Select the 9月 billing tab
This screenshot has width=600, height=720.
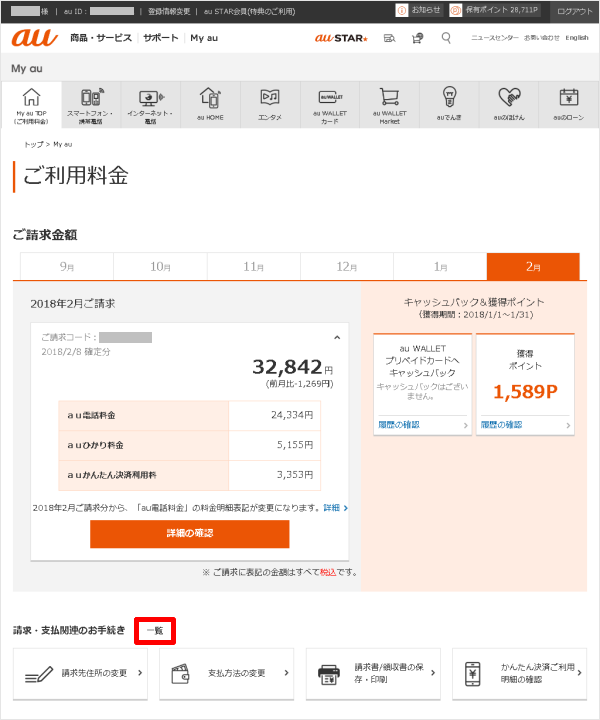click(x=66, y=267)
